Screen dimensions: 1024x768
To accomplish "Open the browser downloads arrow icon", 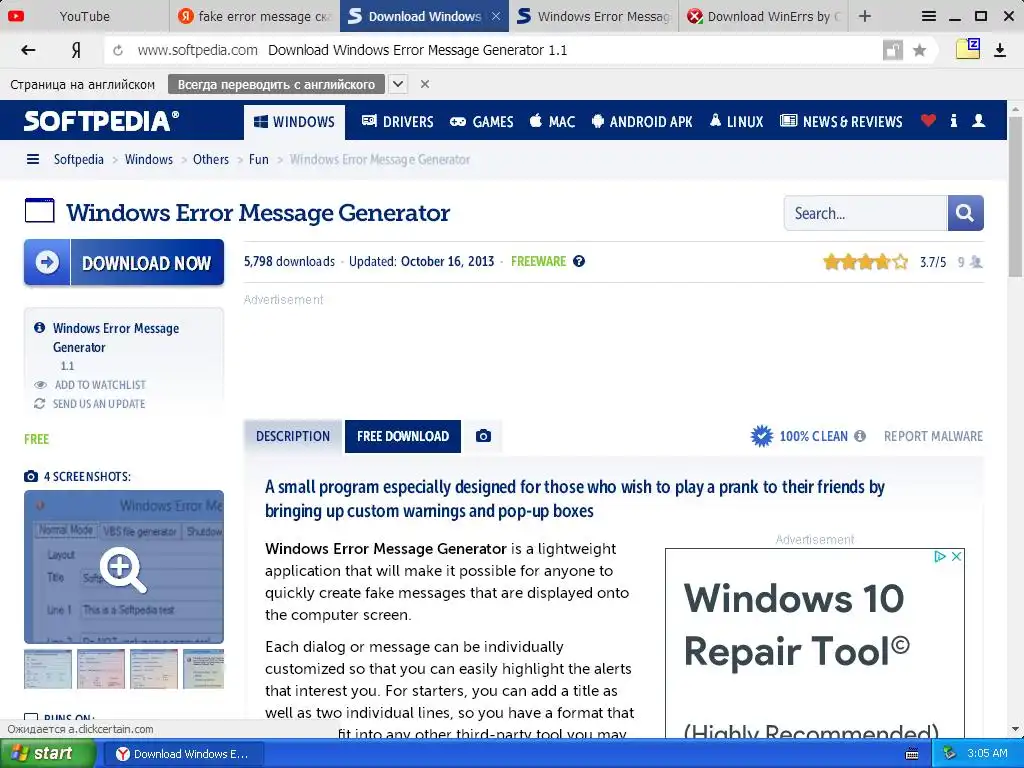I will pyautogui.click(x=1000, y=50).
